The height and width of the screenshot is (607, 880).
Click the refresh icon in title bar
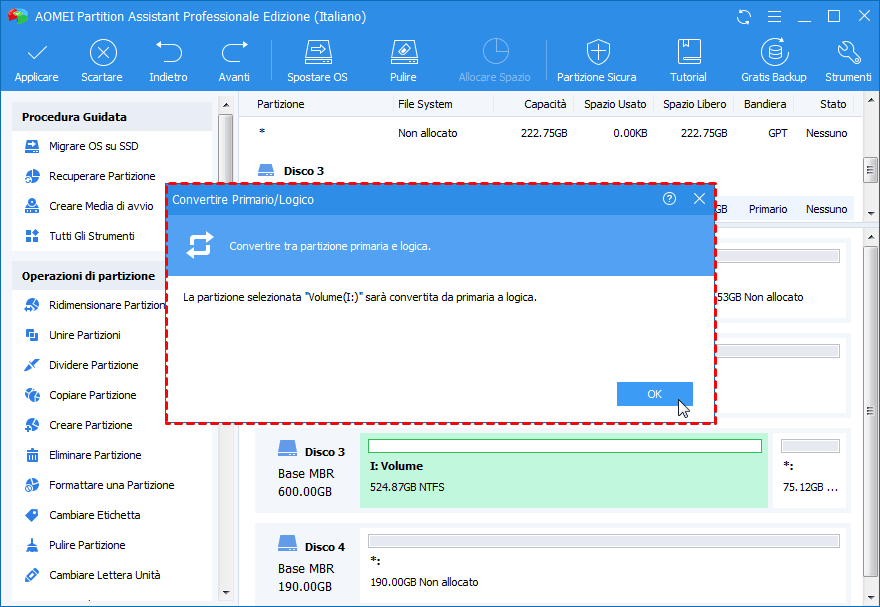coord(744,17)
